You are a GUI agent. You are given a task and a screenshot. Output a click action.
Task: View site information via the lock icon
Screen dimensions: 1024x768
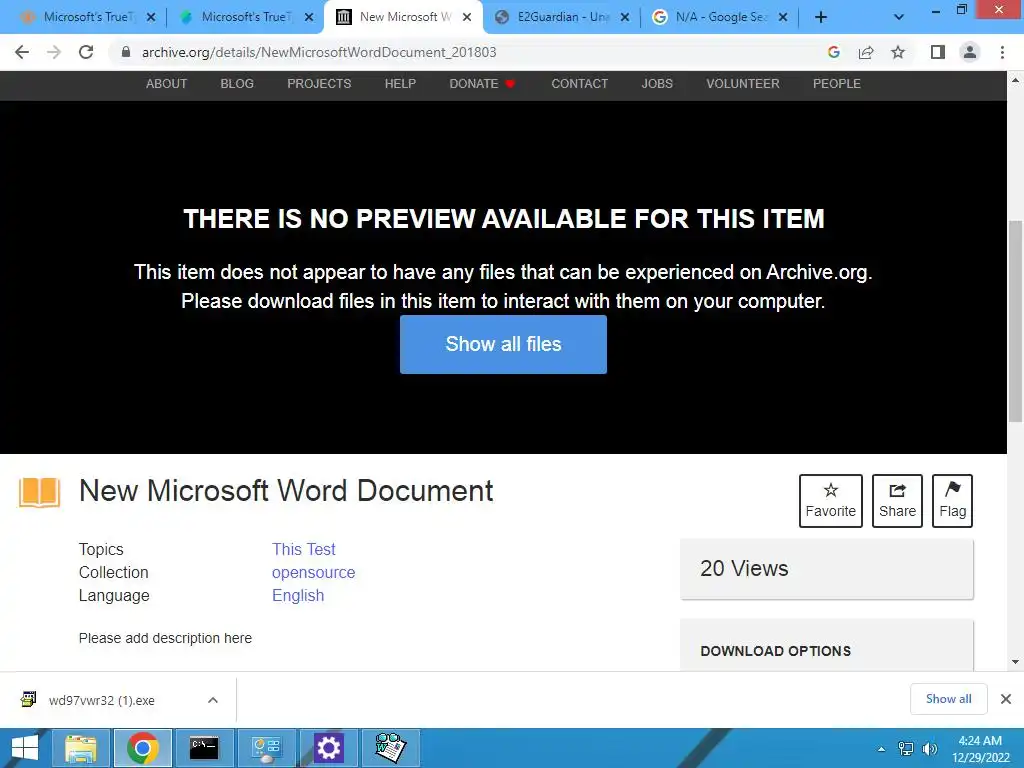(x=126, y=52)
